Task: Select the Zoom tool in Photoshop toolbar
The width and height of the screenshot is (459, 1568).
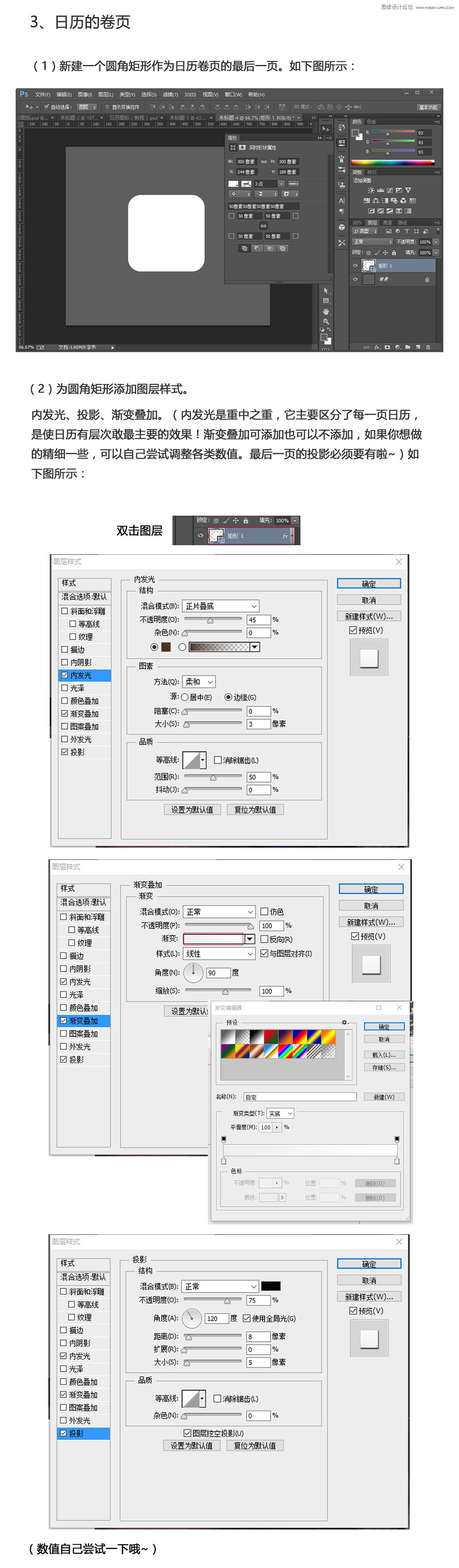Action: click(x=326, y=321)
